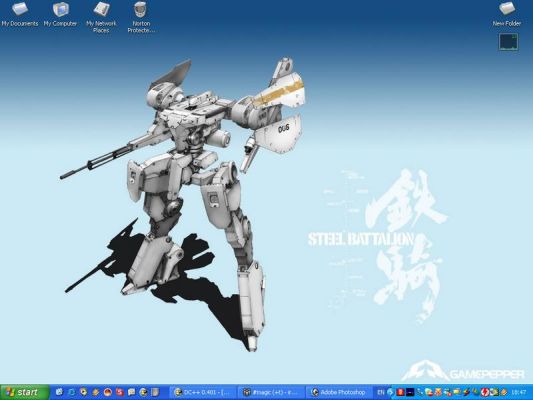
Task: Click the yellow lightning bolt tray icon
Action: (467, 393)
